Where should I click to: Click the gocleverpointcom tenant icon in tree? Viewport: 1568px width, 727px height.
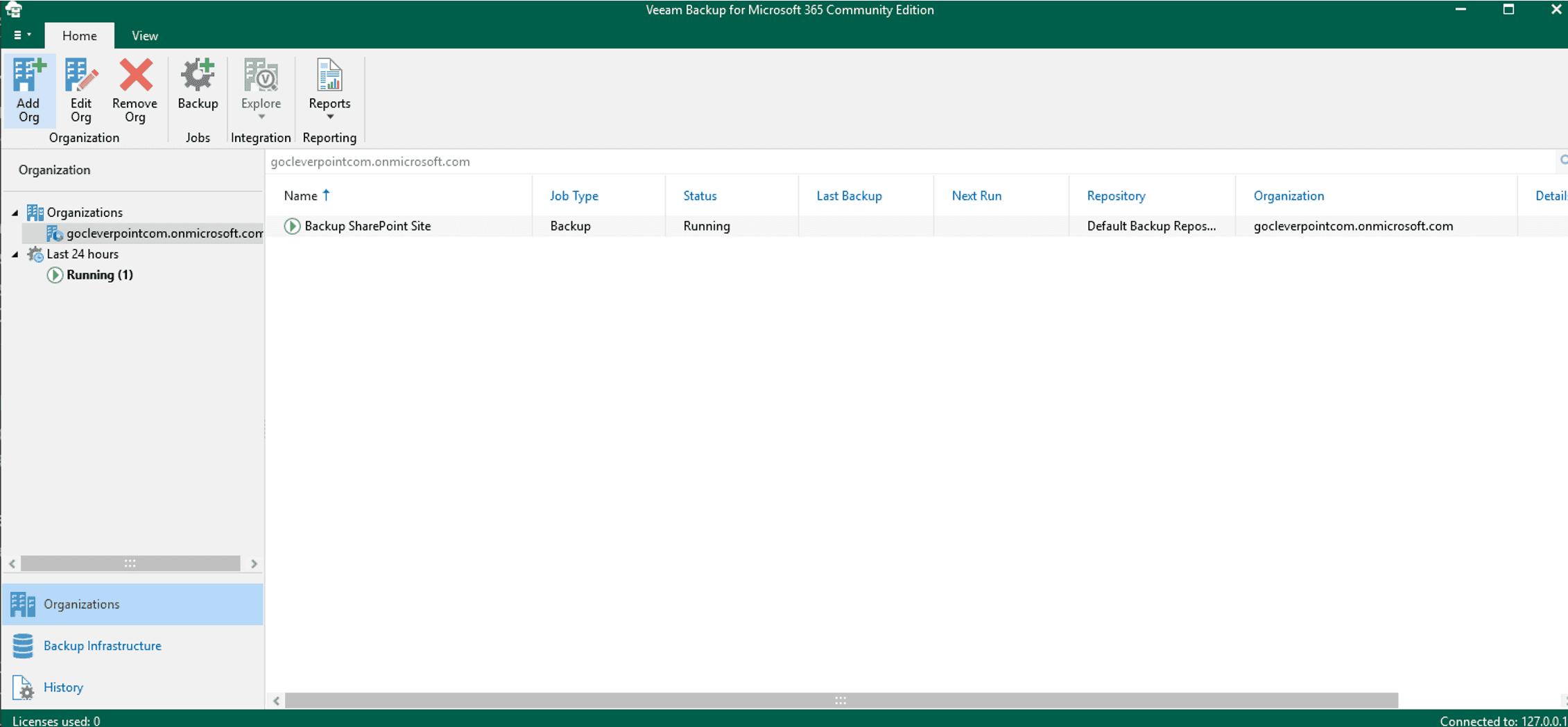coord(55,234)
